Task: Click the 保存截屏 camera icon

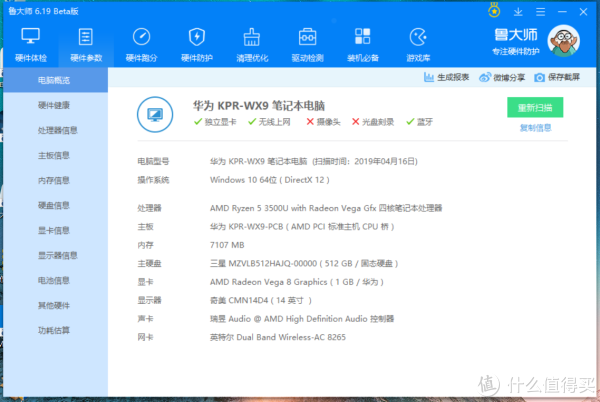Action: tap(539, 78)
